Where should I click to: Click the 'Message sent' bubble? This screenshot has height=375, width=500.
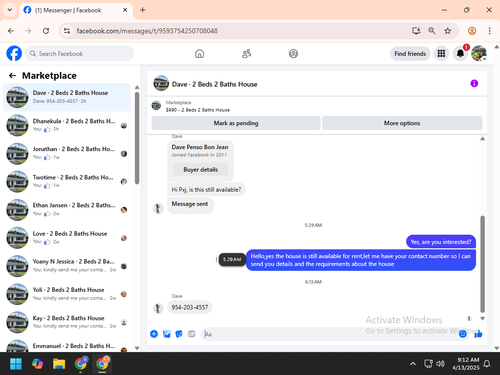[x=190, y=204]
